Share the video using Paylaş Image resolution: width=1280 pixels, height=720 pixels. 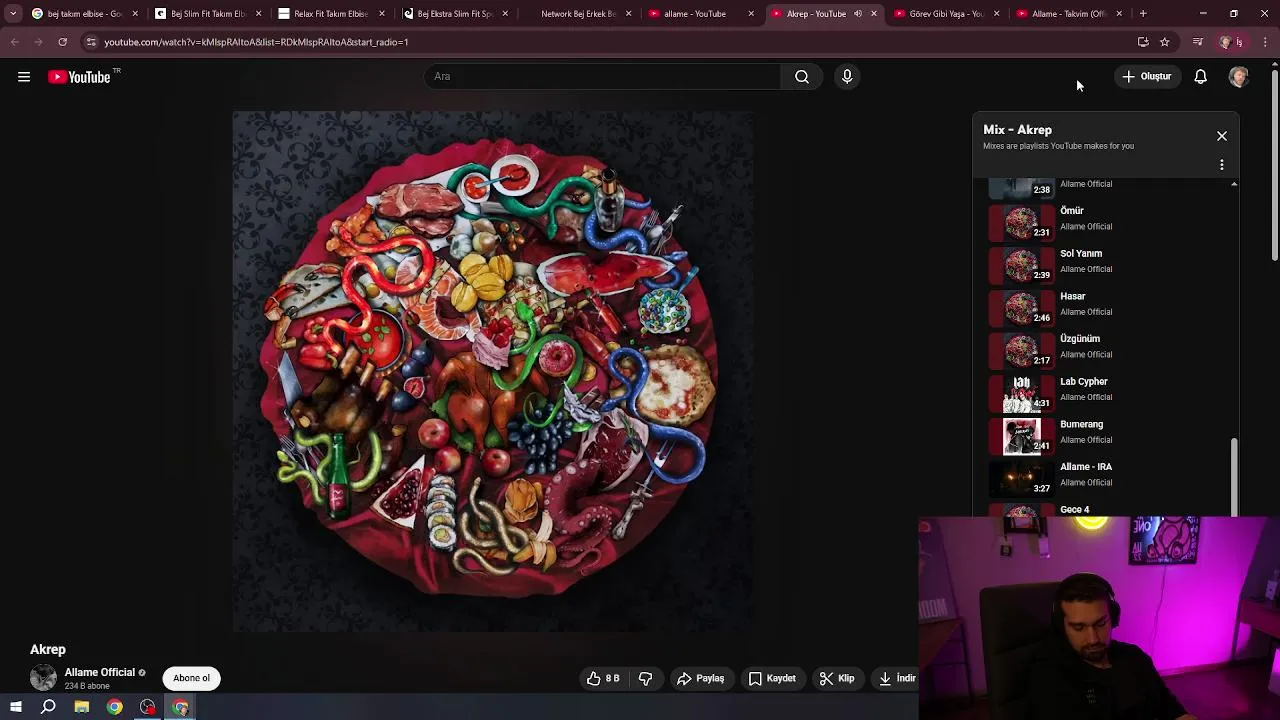click(700, 679)
